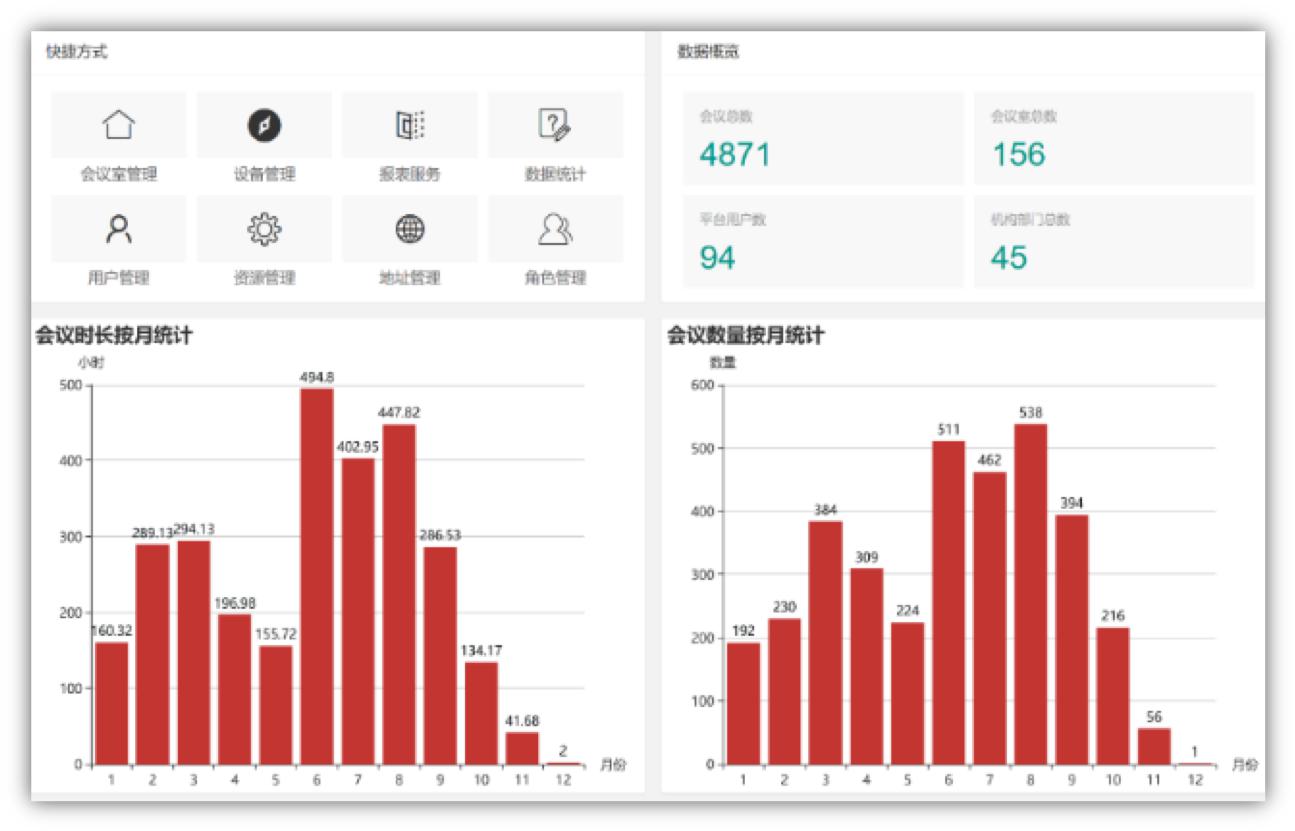
Task: Open the 地址管理 globe icon
Action: tap(410, 229)
